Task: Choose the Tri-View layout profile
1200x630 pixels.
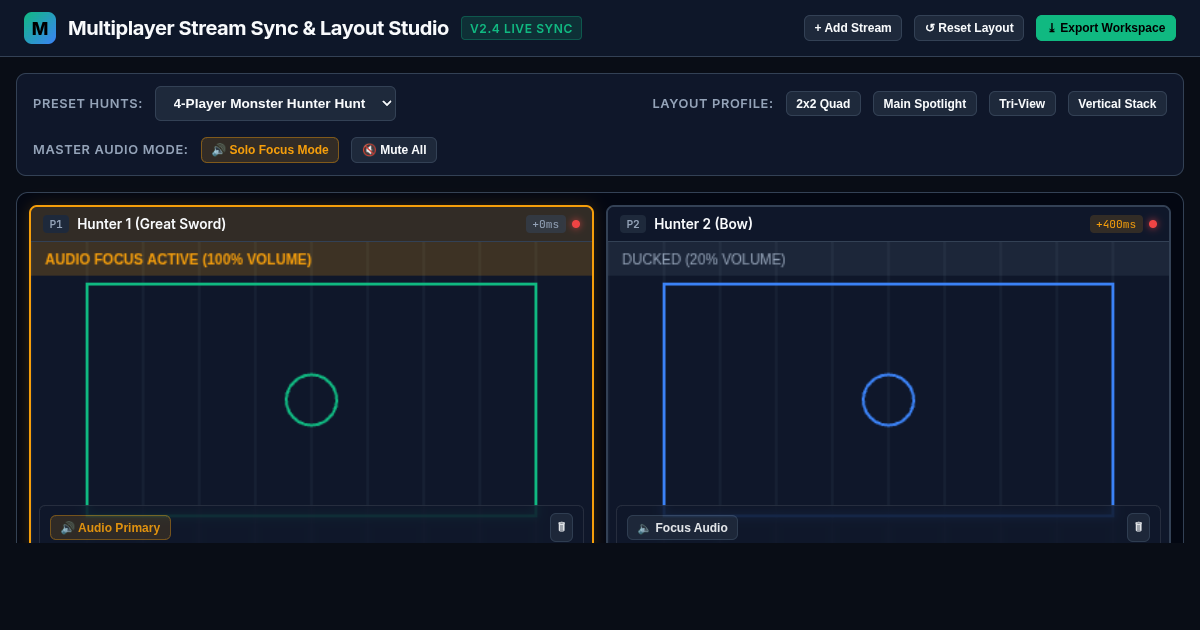Action: [1022, 104]
